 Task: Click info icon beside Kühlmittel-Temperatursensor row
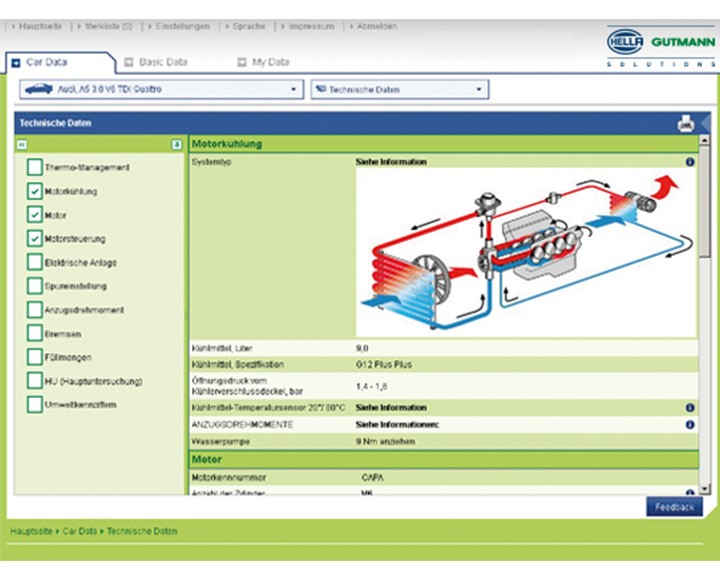pos(690,408)
